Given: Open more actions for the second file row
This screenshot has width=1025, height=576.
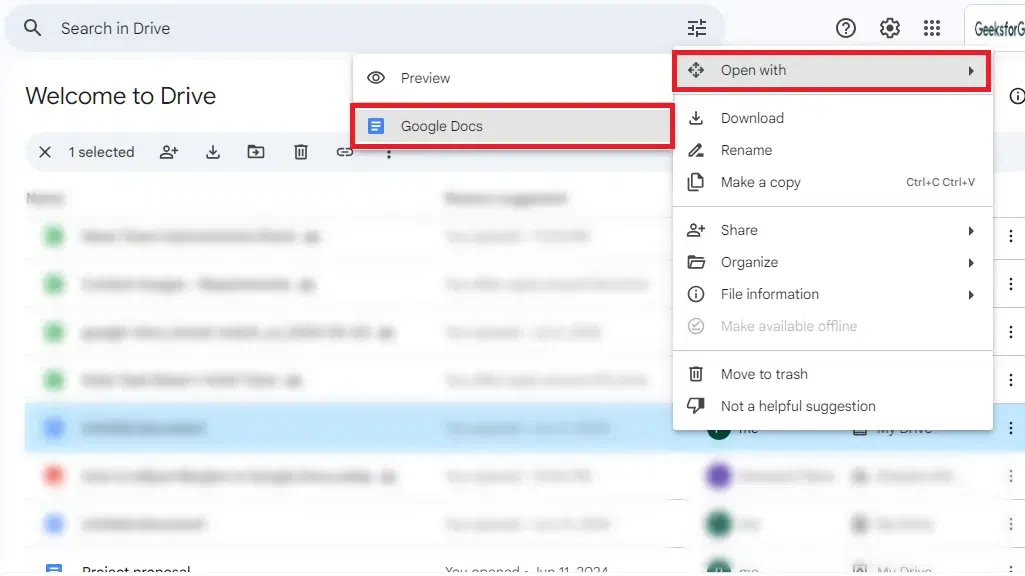Looking at the screenshot, I should (x=1011, y=284).
